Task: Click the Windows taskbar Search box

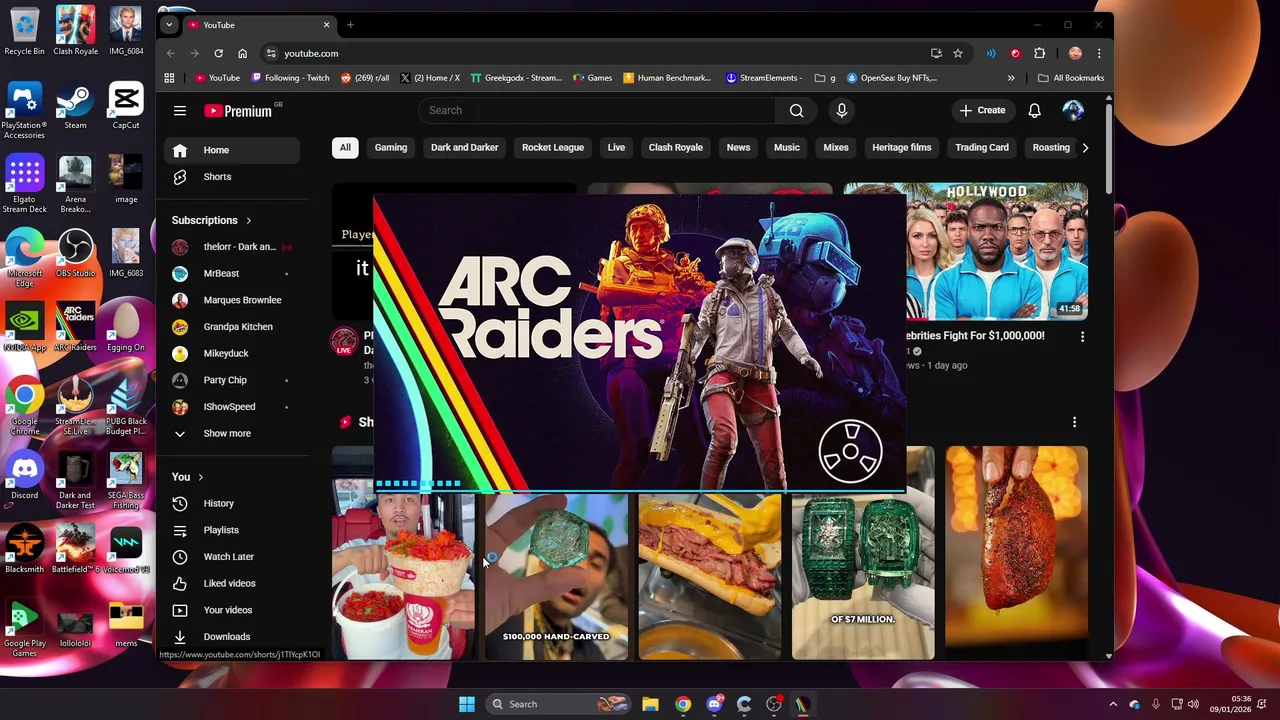Action: (x=558, y=704)
